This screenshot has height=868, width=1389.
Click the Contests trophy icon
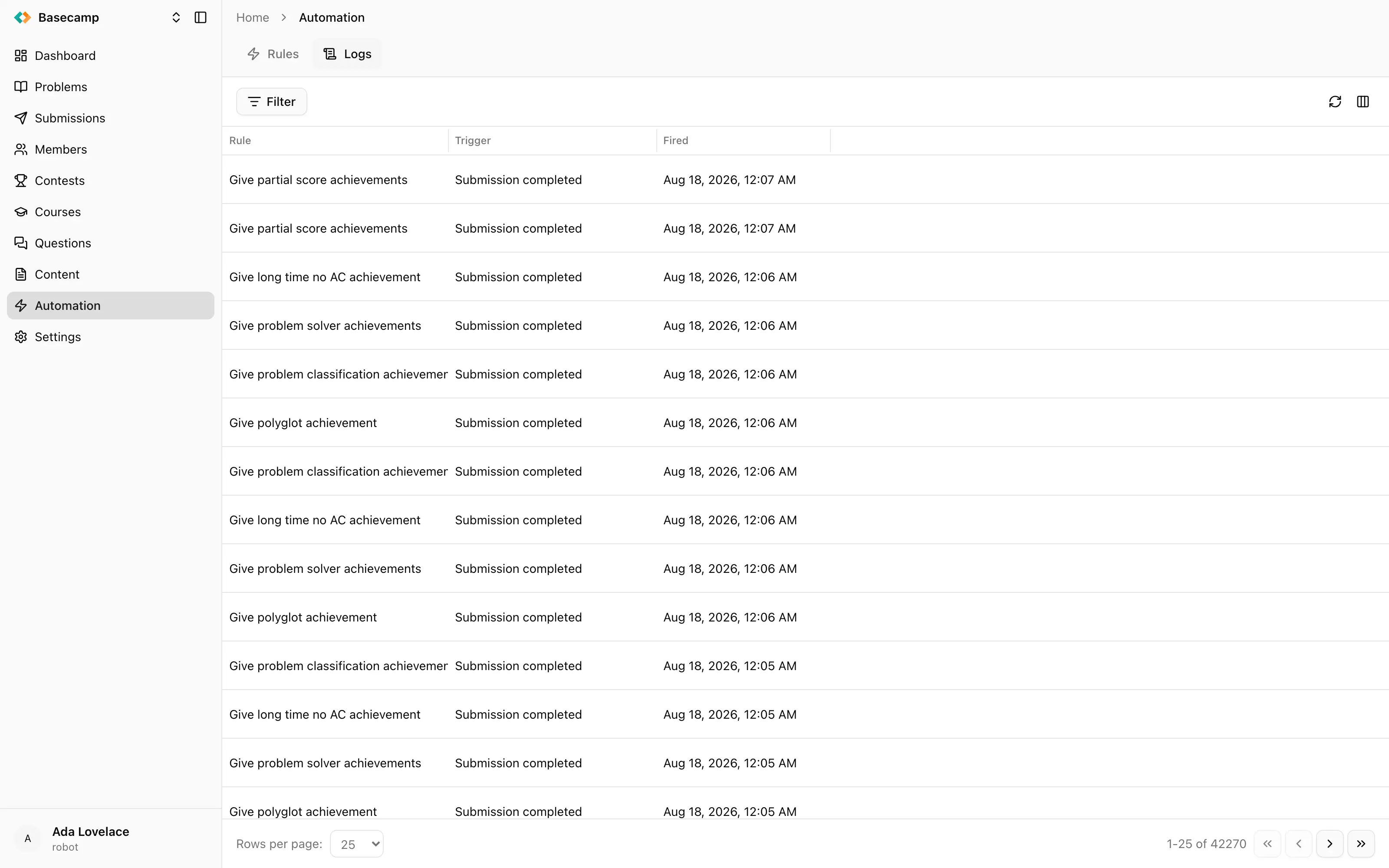pyautogui.click(x=21, y=181)
